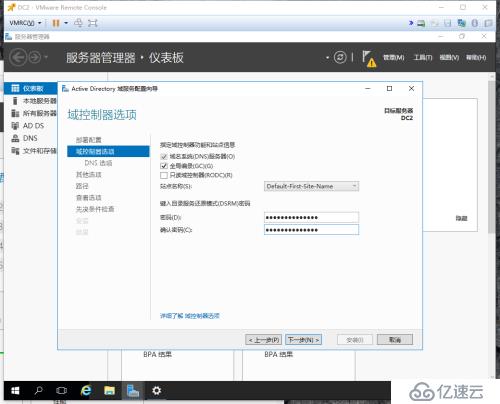This screenshot has height=404, width=500.
Task: Toggle VMRC full screen mode
Action: tap(93, 23)
